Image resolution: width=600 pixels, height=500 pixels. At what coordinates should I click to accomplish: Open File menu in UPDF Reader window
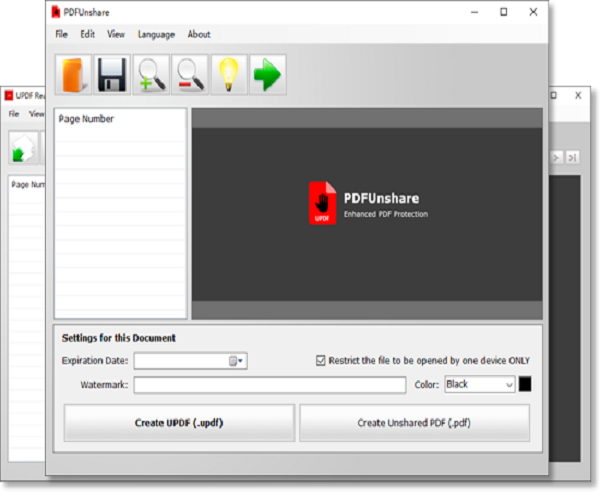14,114
